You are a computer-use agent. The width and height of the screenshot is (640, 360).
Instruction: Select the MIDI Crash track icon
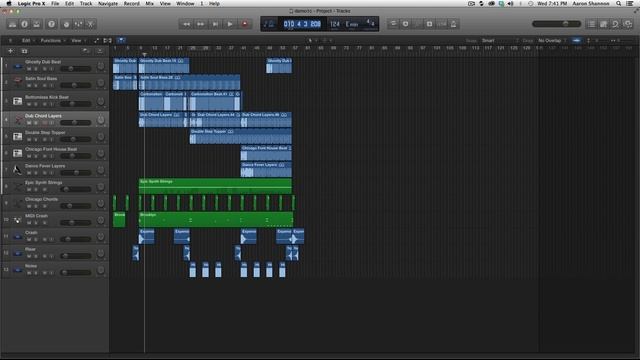tap(18, 220)
